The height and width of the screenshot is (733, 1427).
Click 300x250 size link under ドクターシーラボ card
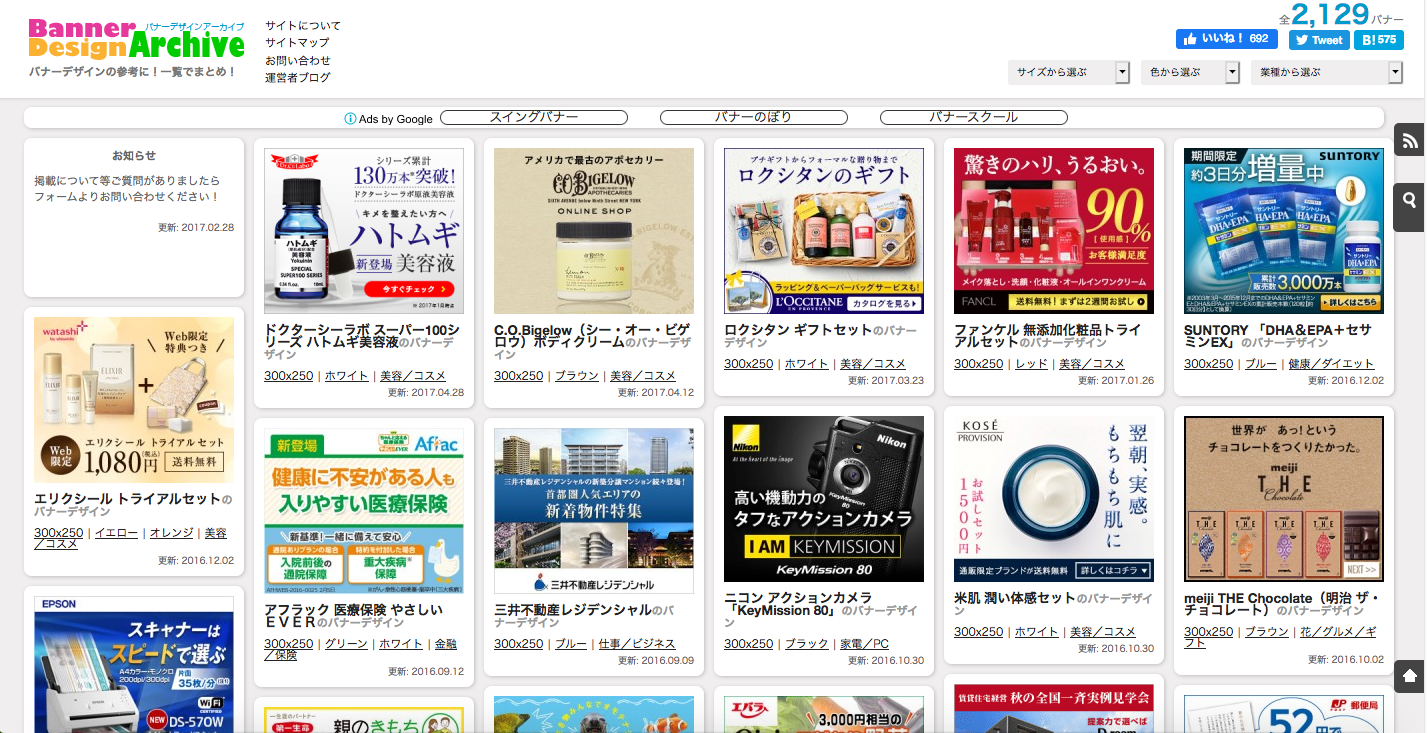point(289,376)
